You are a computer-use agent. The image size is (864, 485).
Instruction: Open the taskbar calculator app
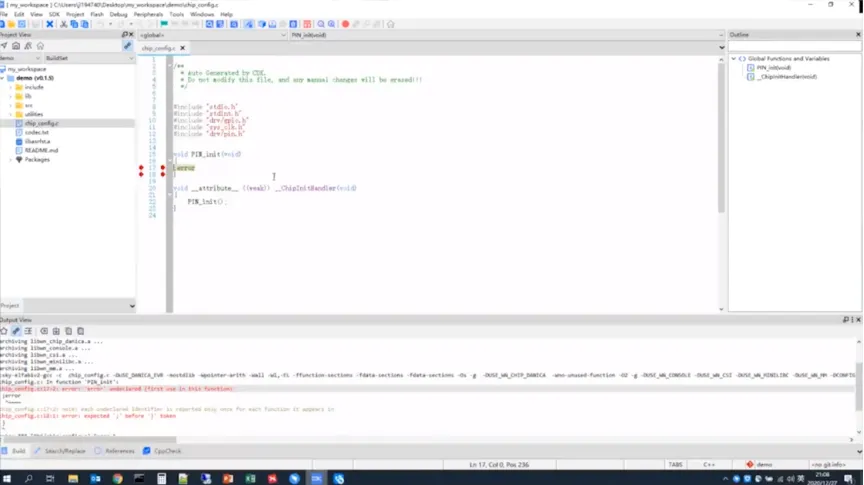(x=161, y=478)
